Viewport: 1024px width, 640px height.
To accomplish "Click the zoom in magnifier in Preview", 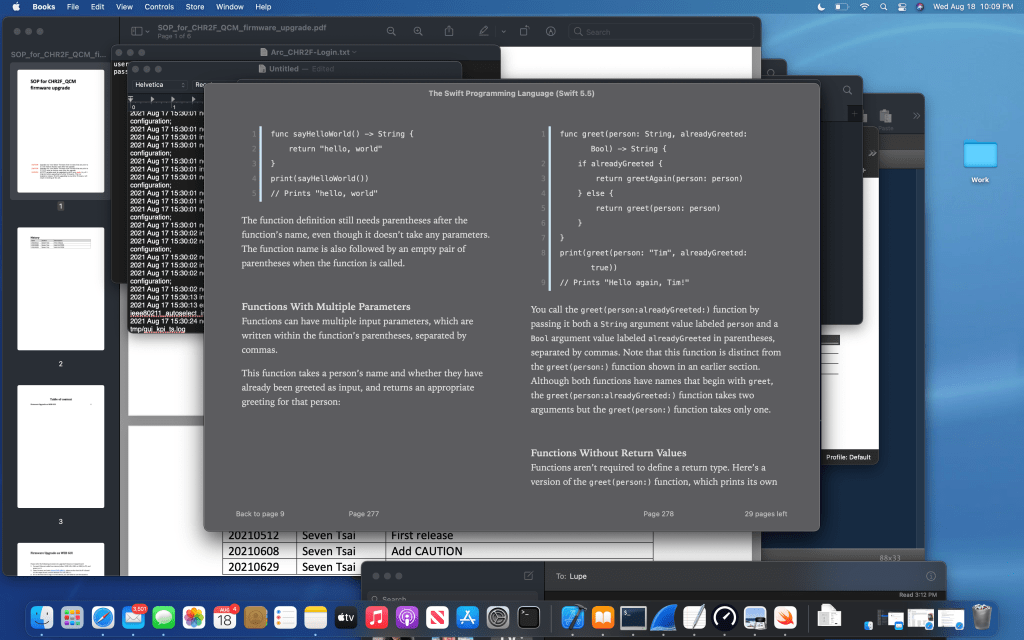I will coord(418,32).
